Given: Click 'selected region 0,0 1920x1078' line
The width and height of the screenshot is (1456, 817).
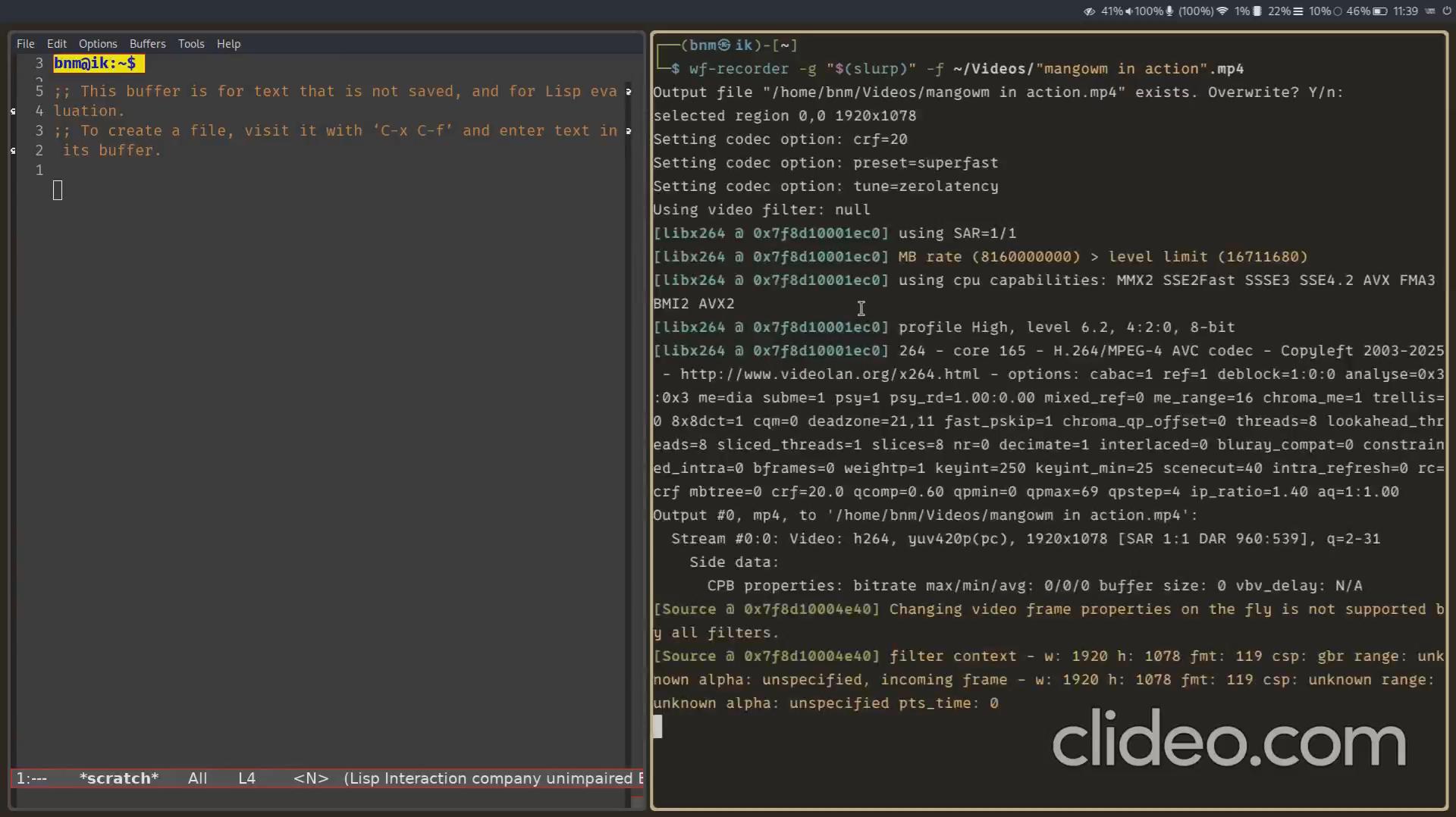Looking at the screenshot, I should tap(784, 115).
